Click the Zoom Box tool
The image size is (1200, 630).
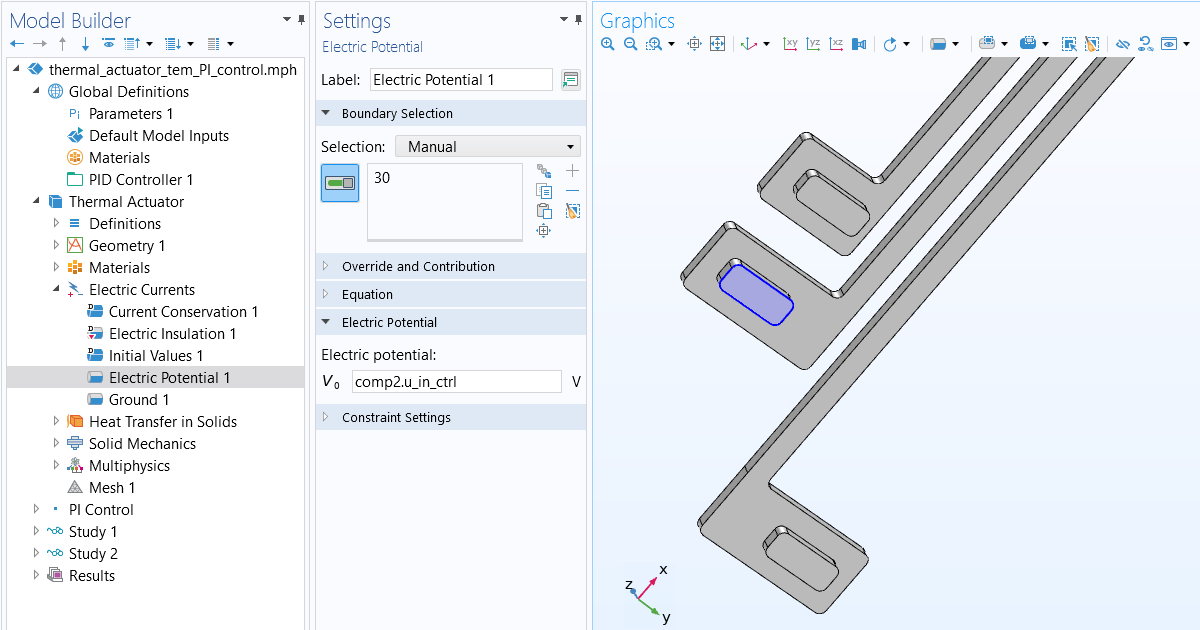[652, 43]
